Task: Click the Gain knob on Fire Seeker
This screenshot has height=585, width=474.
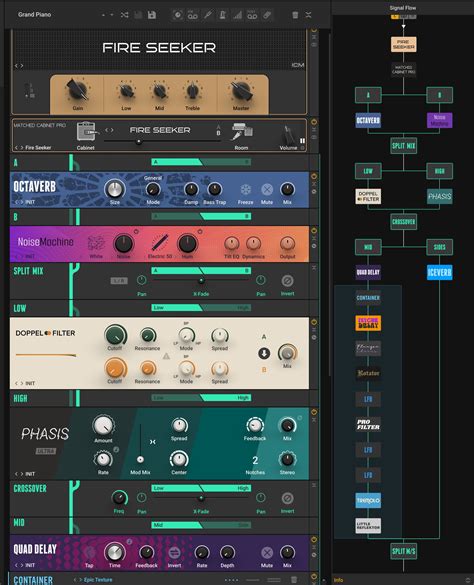Action: pos(78,90)
